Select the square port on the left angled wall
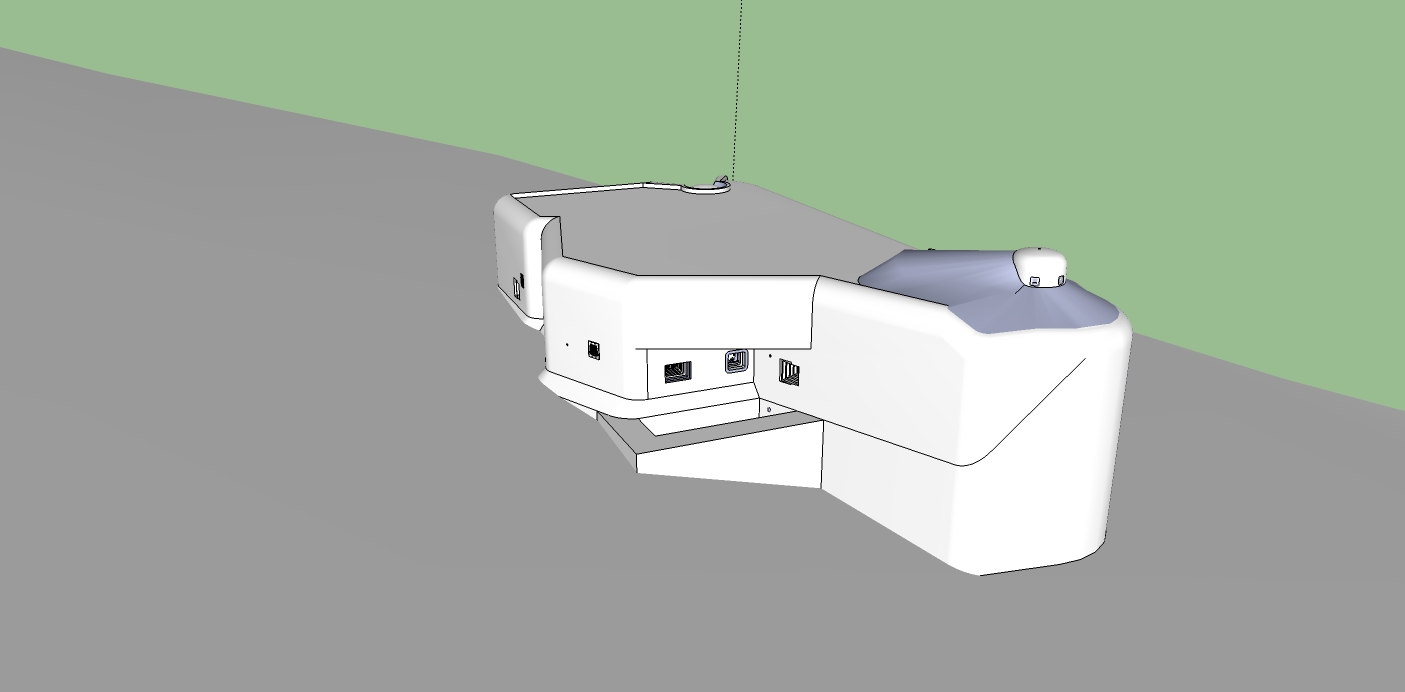This screenshot has width=1405, height=692. click(594, 349)
